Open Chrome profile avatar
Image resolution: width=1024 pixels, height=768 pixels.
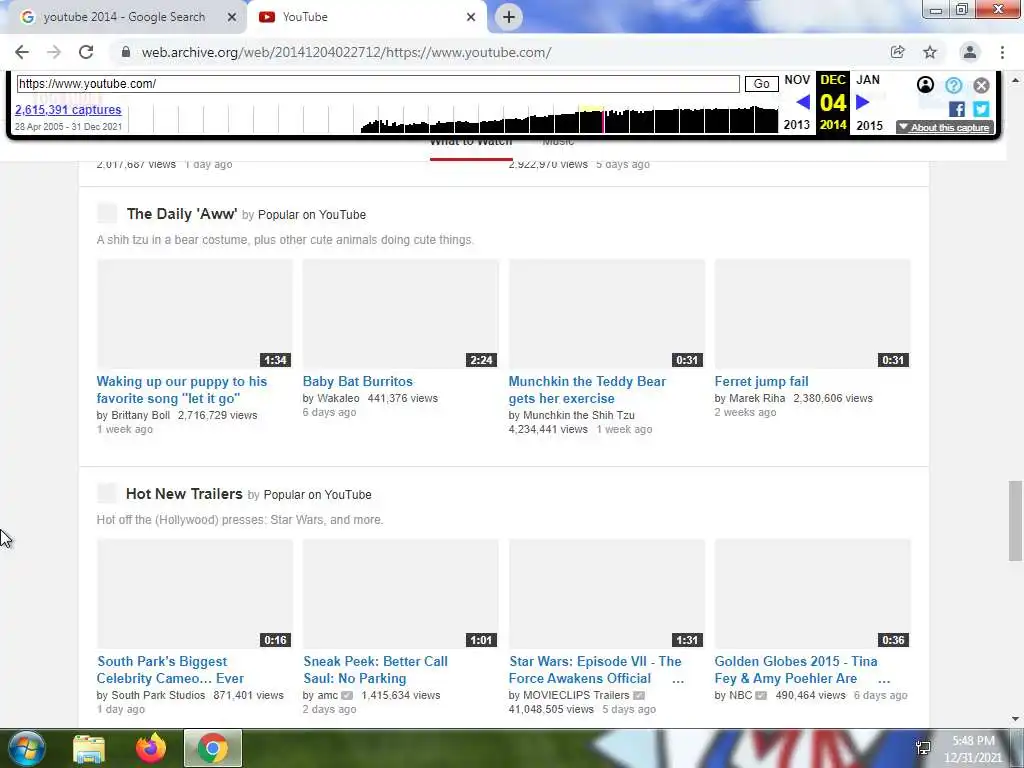(970, 52)
